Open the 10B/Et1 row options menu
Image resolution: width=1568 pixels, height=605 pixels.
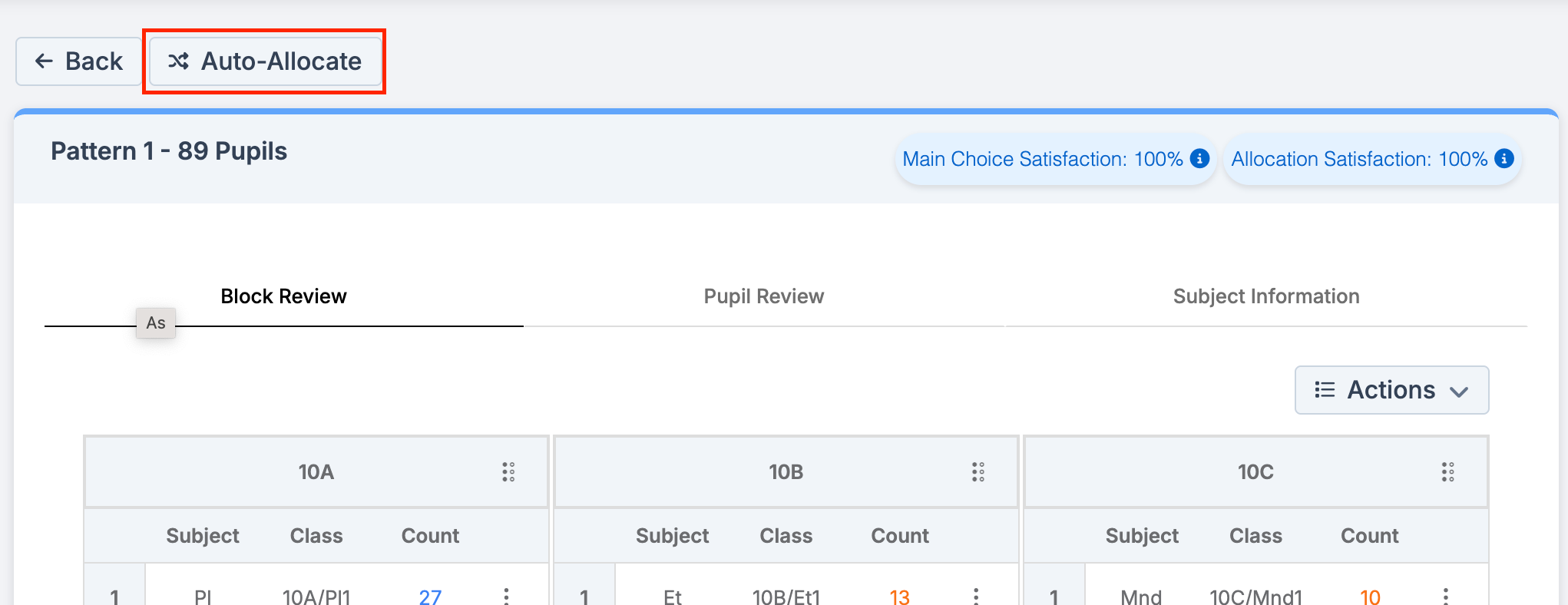976,597
